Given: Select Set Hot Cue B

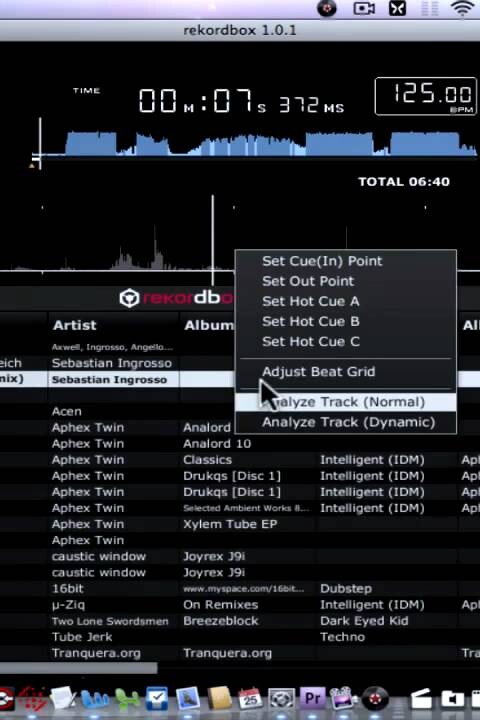Looking at the screenshot, I should [x=311, y=321].
